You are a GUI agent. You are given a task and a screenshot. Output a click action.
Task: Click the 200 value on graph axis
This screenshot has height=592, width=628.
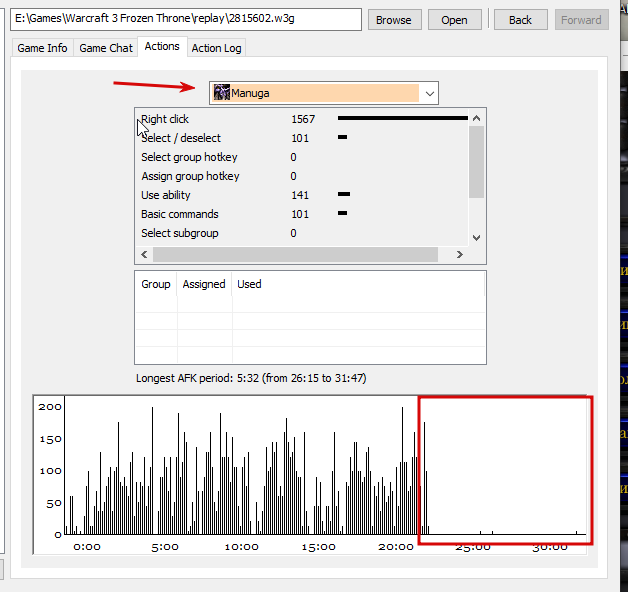[50, 407]
